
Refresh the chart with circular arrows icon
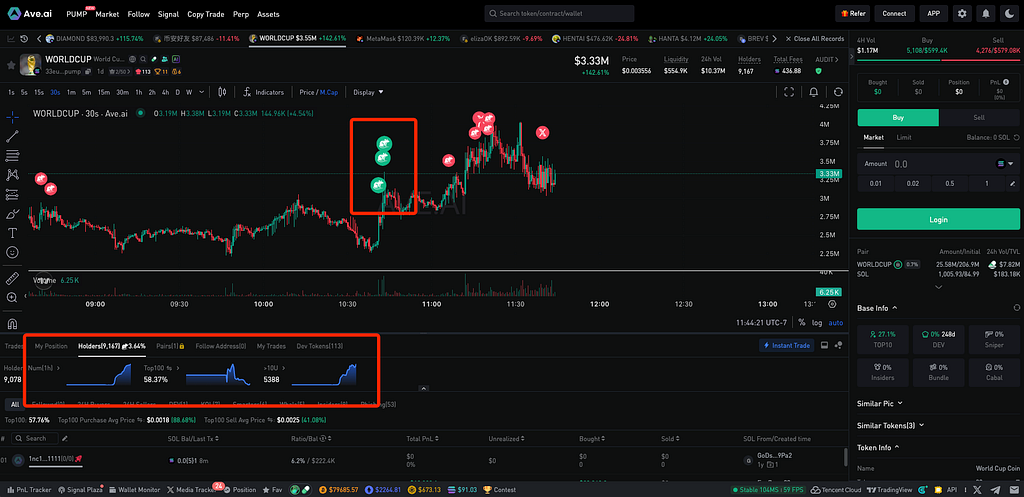838,92
